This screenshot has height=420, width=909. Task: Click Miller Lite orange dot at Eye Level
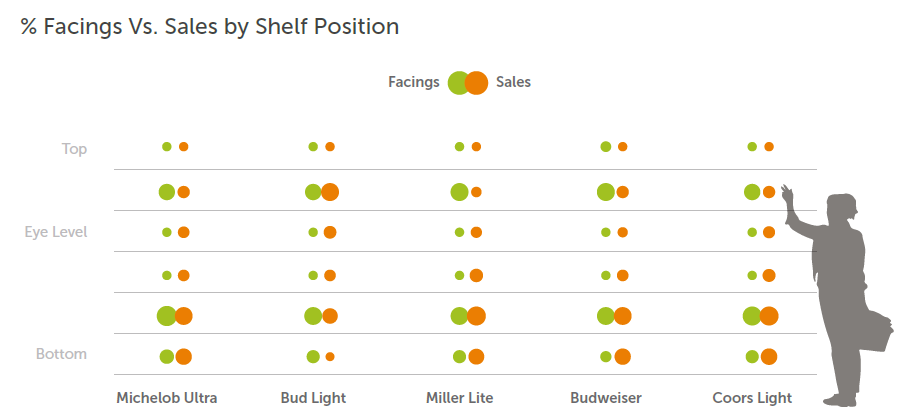(476, 233)
